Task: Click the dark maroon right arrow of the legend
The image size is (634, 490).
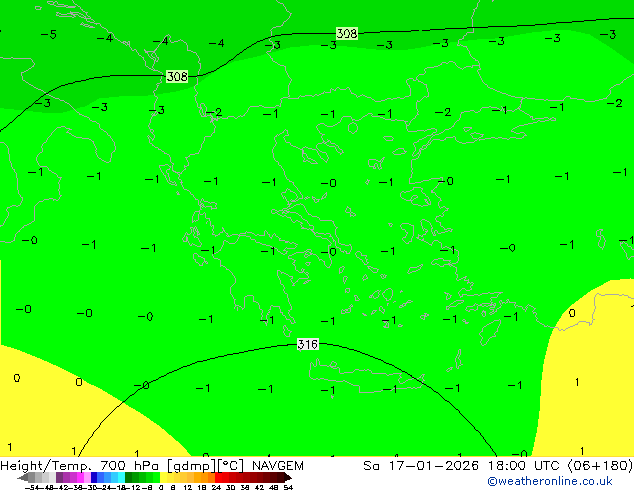Action: (x=288, y=478)
